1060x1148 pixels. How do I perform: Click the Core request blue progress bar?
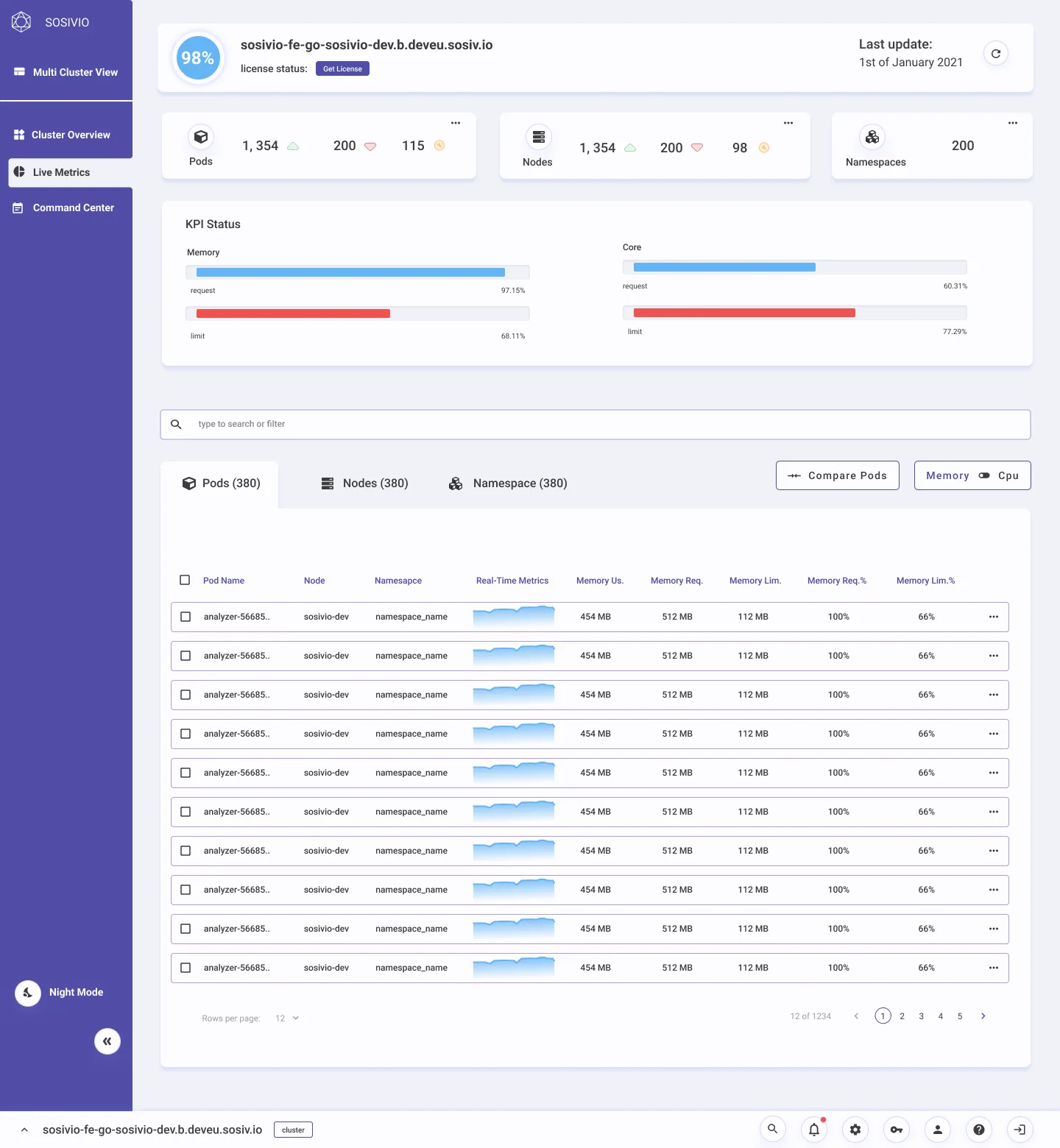[x=795, y=267]
